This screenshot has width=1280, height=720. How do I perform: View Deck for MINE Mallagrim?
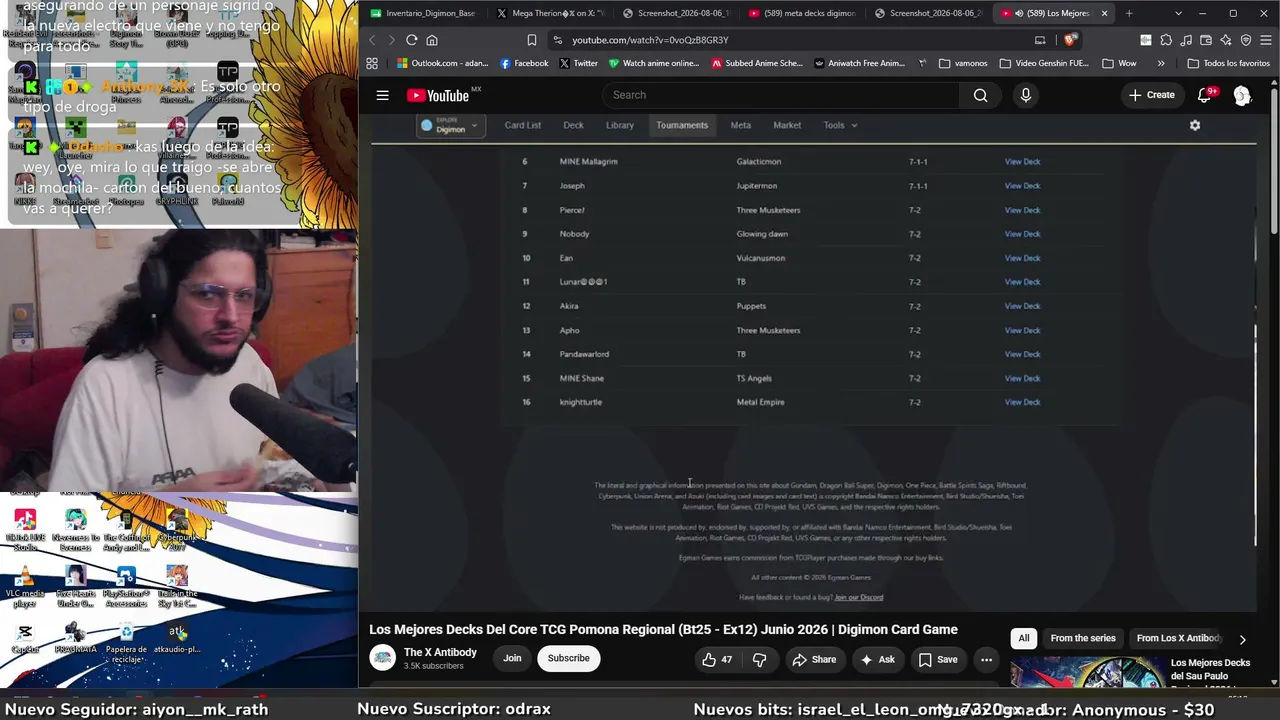(x=1022, y=162)
